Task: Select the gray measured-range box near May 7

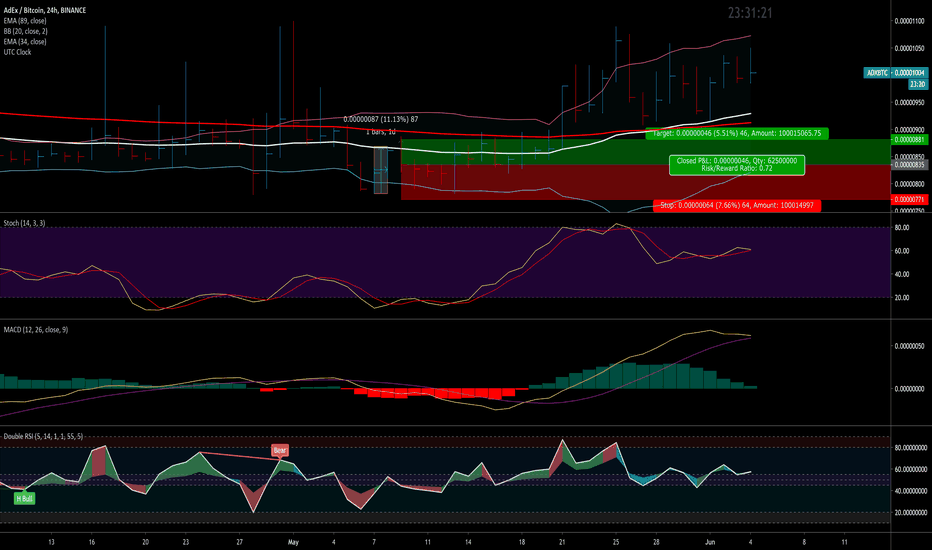Action: (380, 171)
